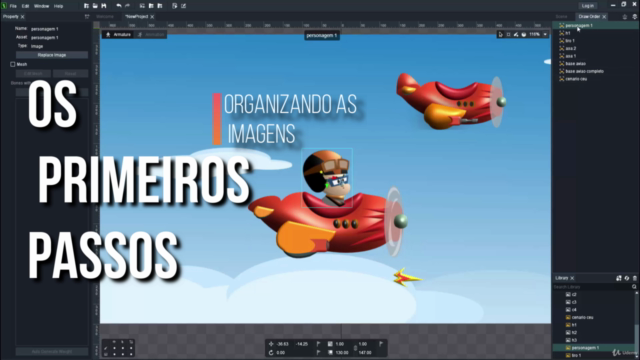The image size is (640, 360).
Task: Switch to the Welcome tab
Action: [105, 17]
